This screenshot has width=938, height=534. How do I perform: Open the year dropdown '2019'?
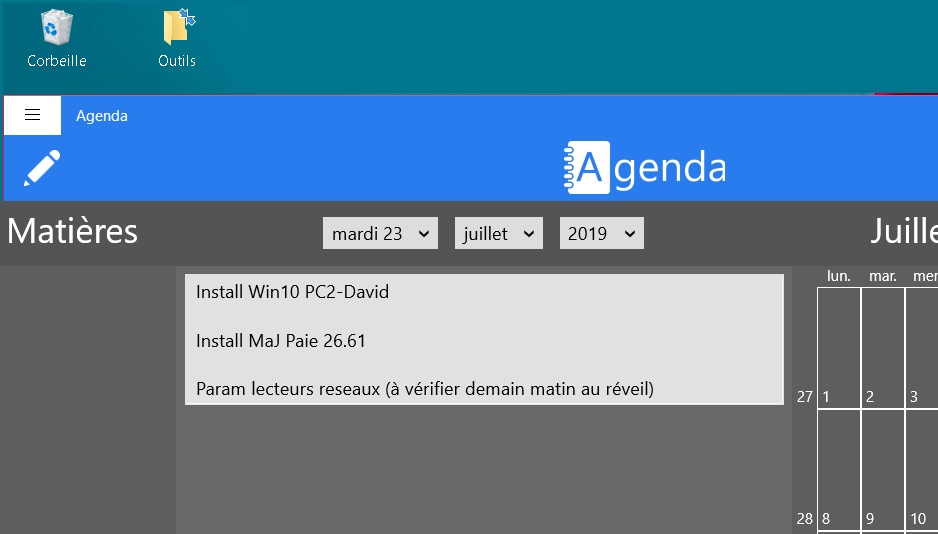pyautogui.click(x=602, y=233)
